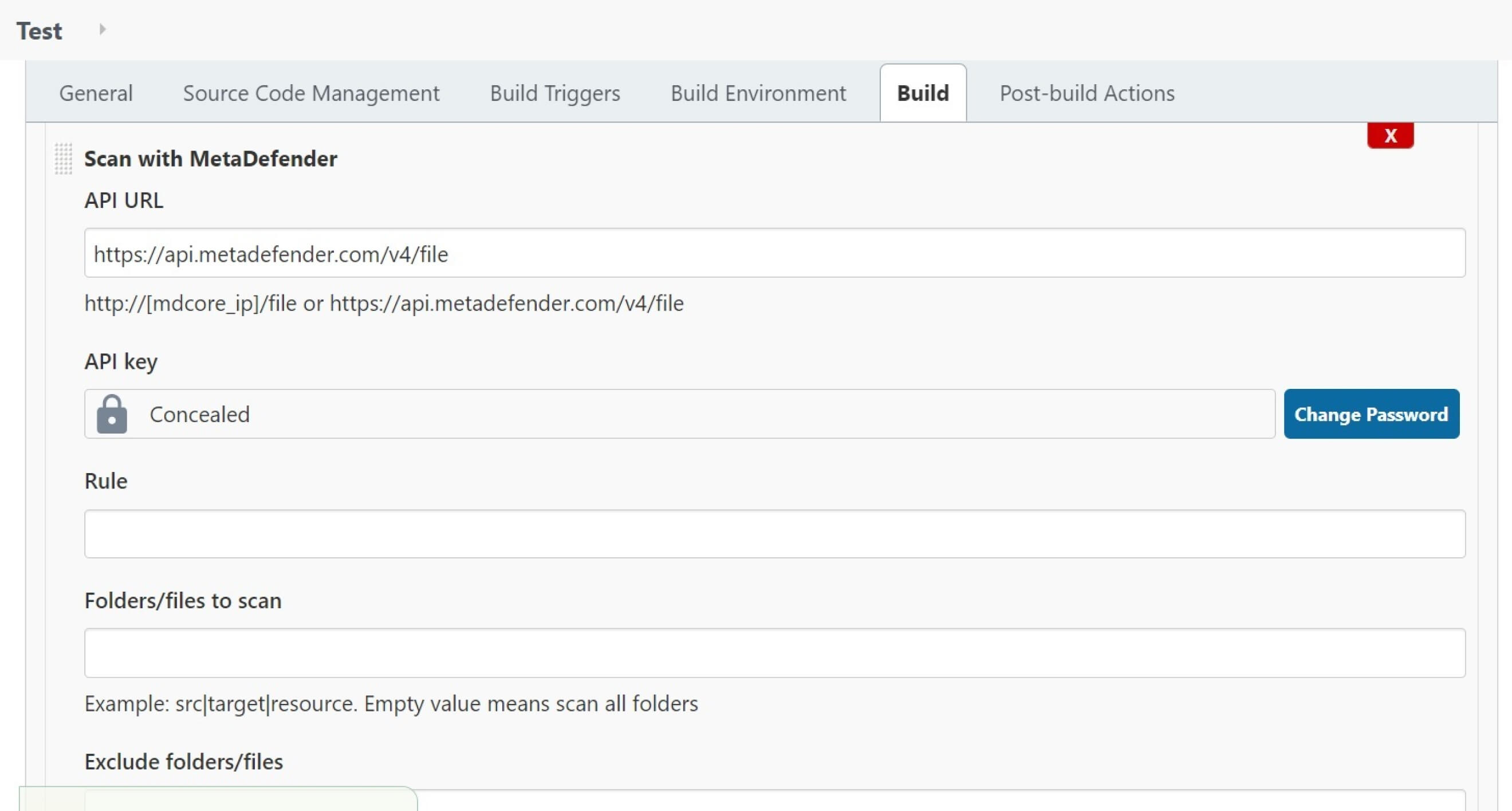
Task: Expand the breadcrumb arrow next to Test
Action: pos(102,29)
